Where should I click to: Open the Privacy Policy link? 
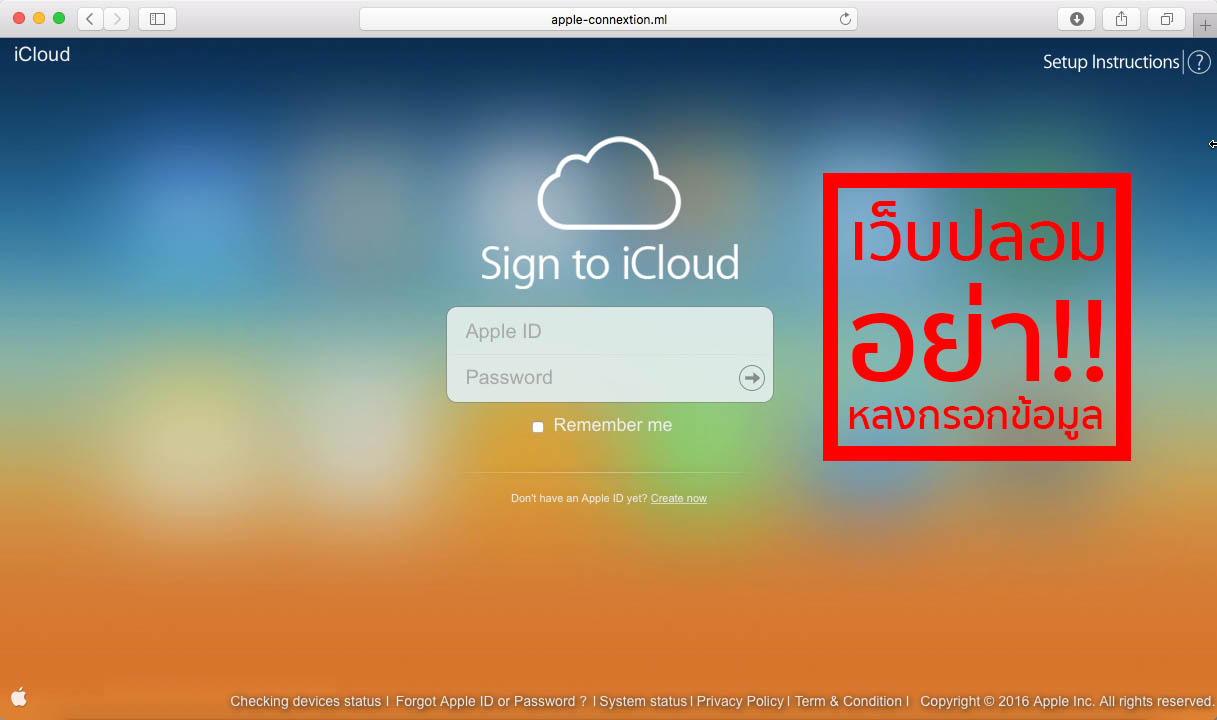(740, 701)
